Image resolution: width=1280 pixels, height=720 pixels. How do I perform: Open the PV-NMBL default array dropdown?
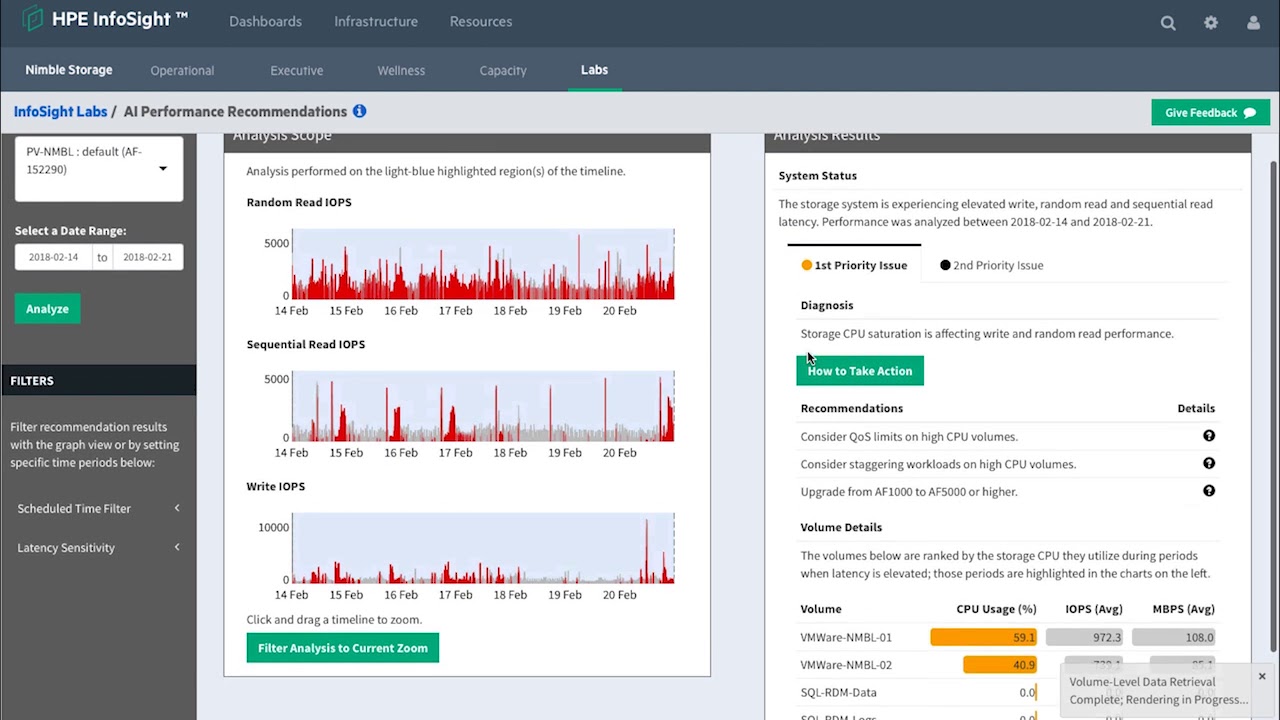coord(98,167)
